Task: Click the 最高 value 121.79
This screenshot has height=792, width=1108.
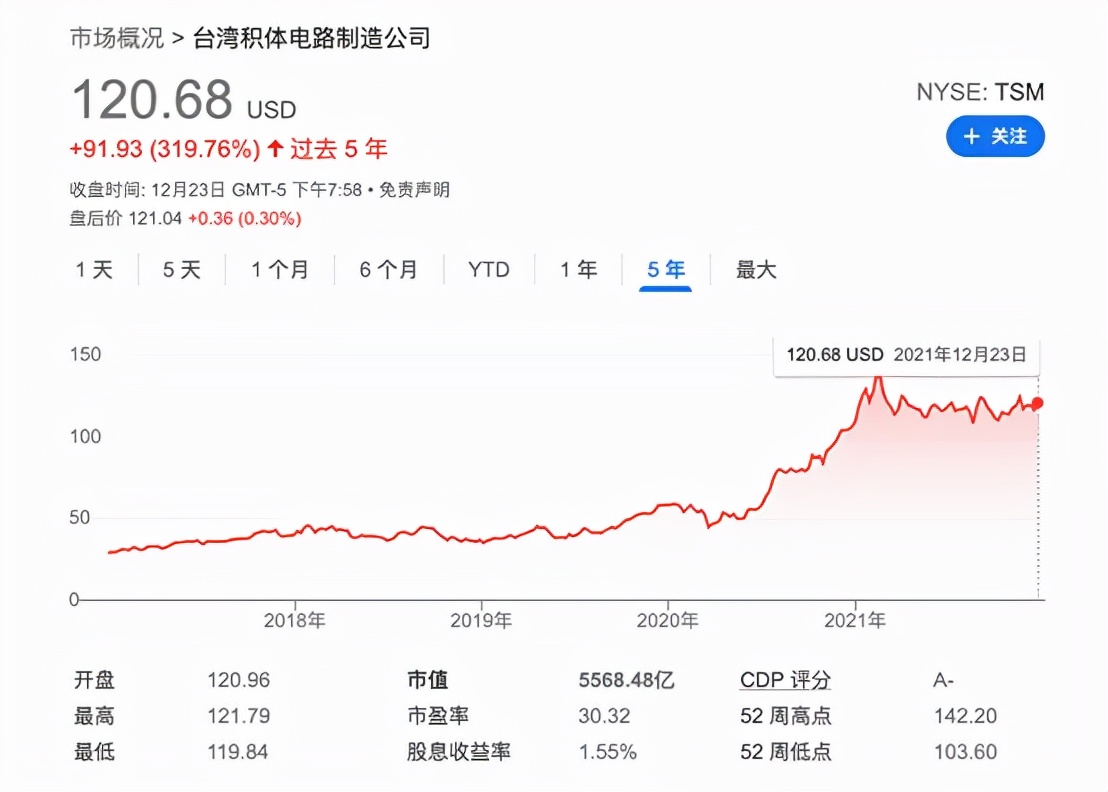Action: click(x=239, y=716)
